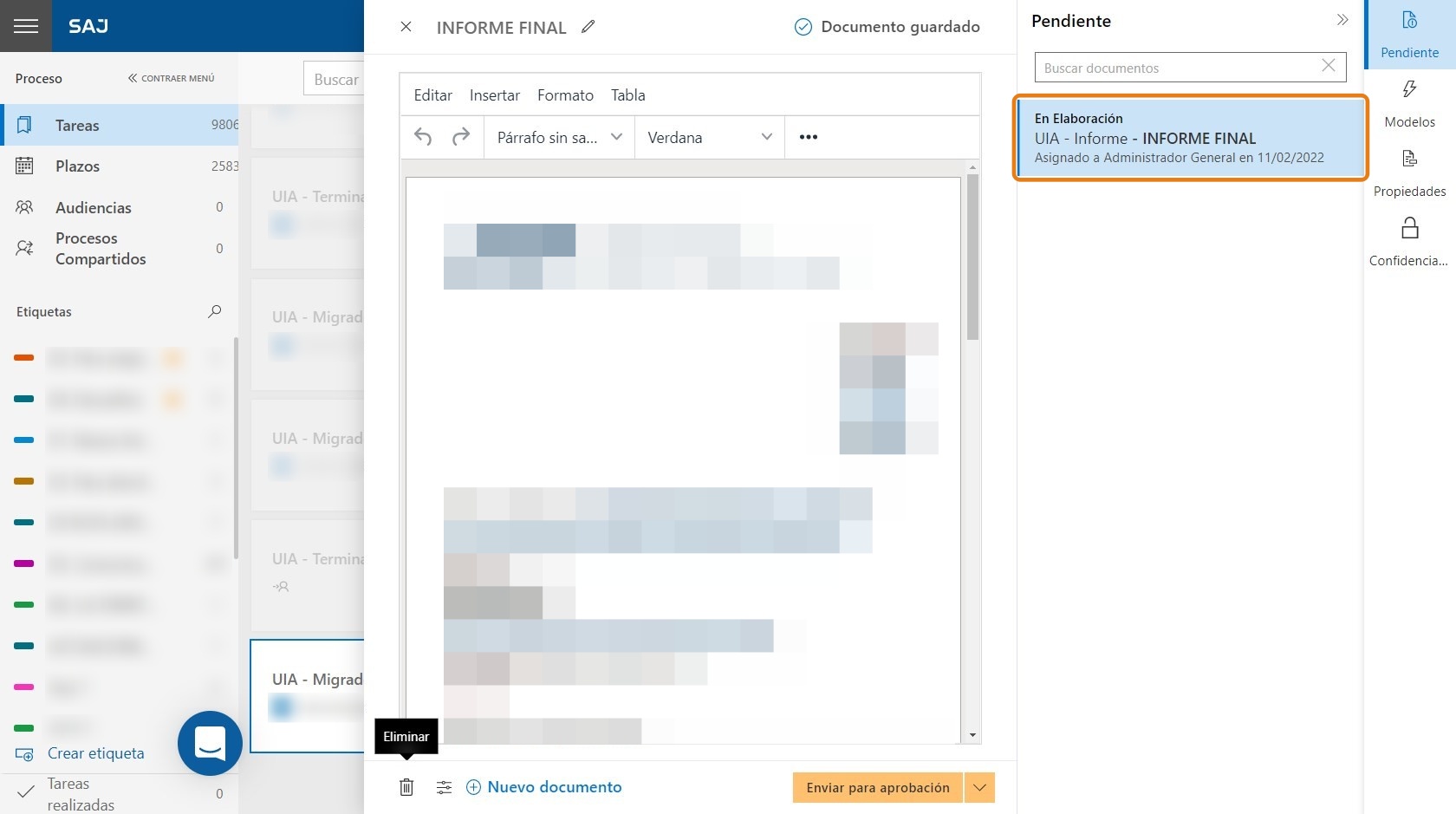This screenshot has width=1456, height=814.
Task: Show more toolbar options ellipsis
Action: pyautogui.click(x=809, y=137)
